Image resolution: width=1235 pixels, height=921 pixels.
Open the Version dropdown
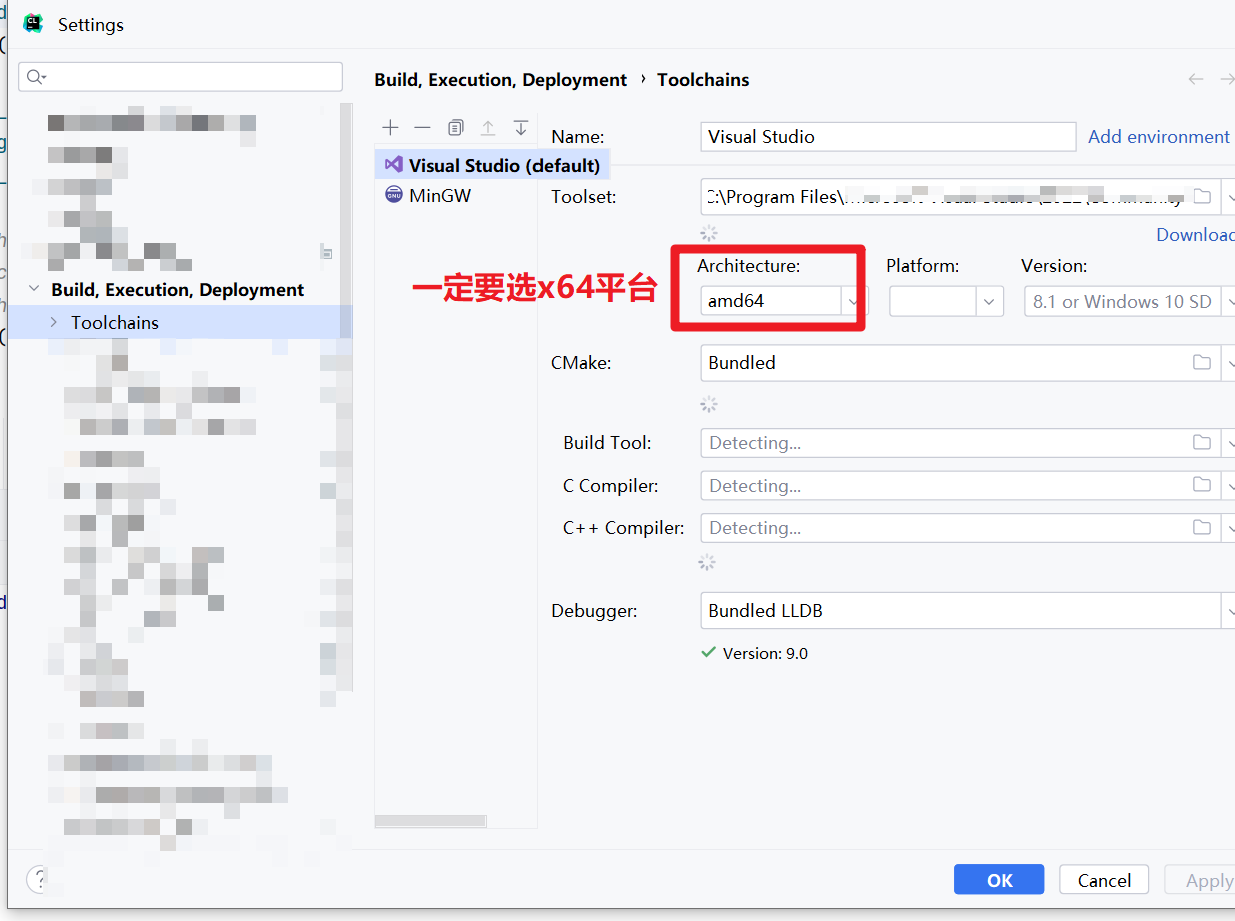coord(1228,301)
